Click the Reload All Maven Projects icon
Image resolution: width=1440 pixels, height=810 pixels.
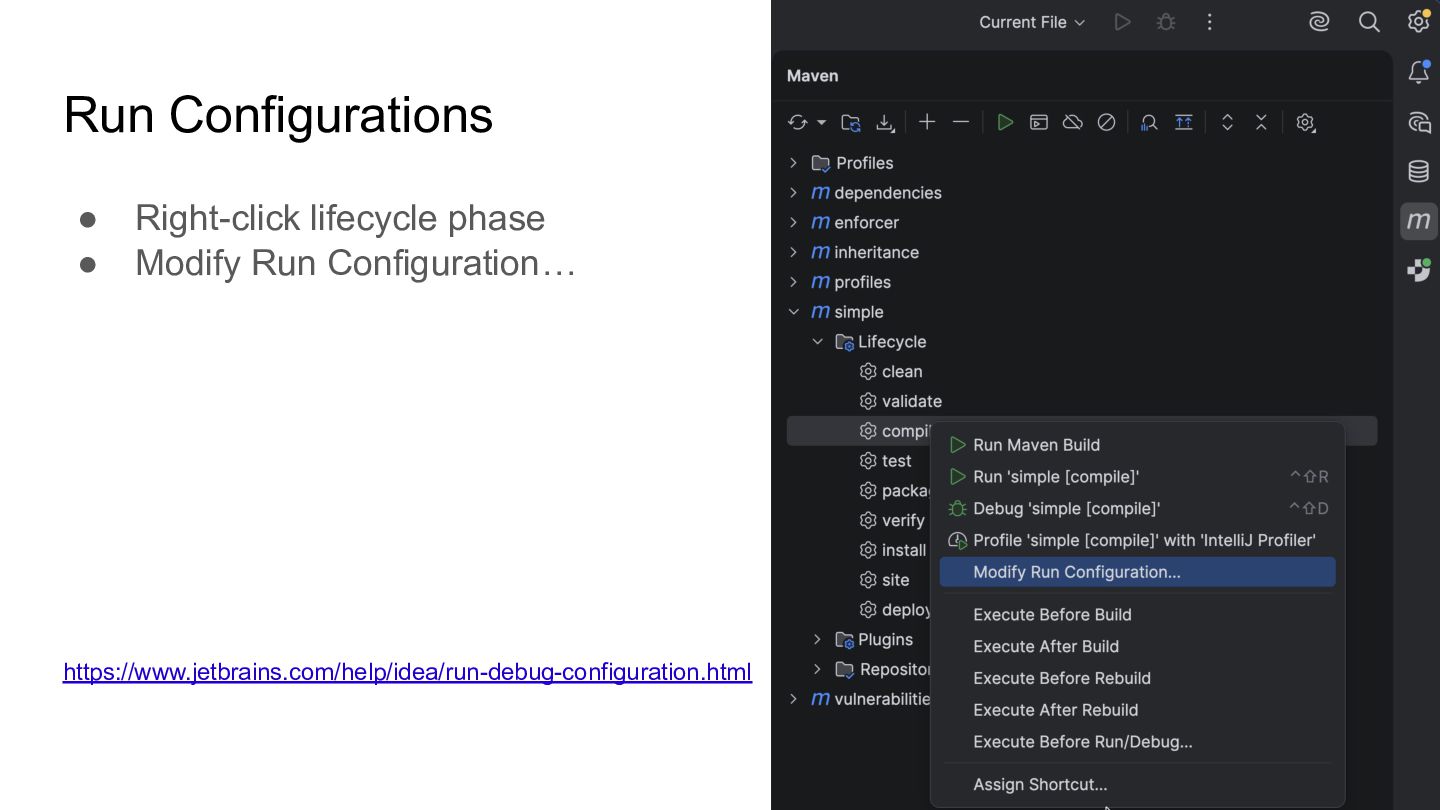pyautogui.click(x=797, y=122)
